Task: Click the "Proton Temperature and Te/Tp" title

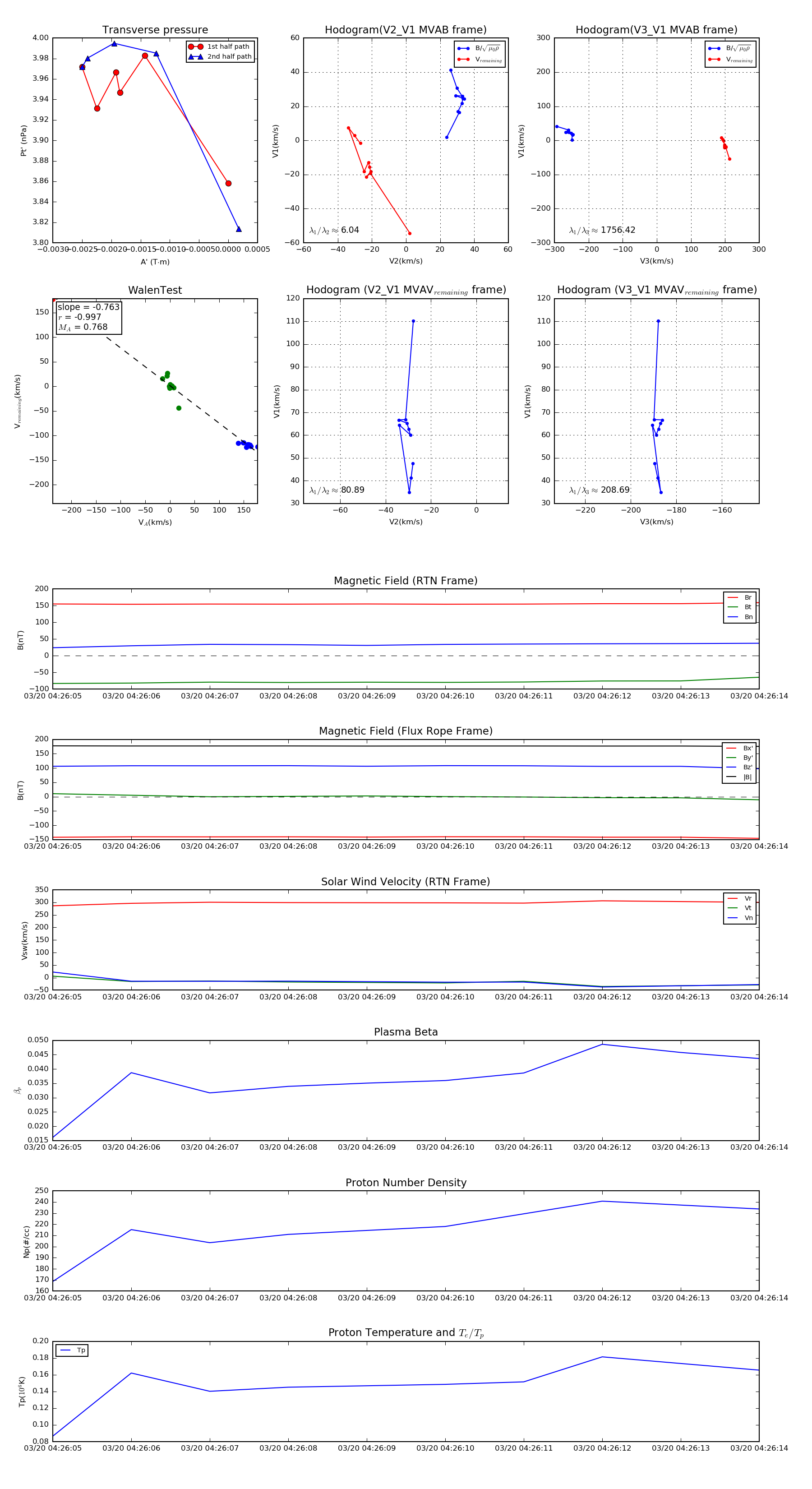Action: point(406,1333)
